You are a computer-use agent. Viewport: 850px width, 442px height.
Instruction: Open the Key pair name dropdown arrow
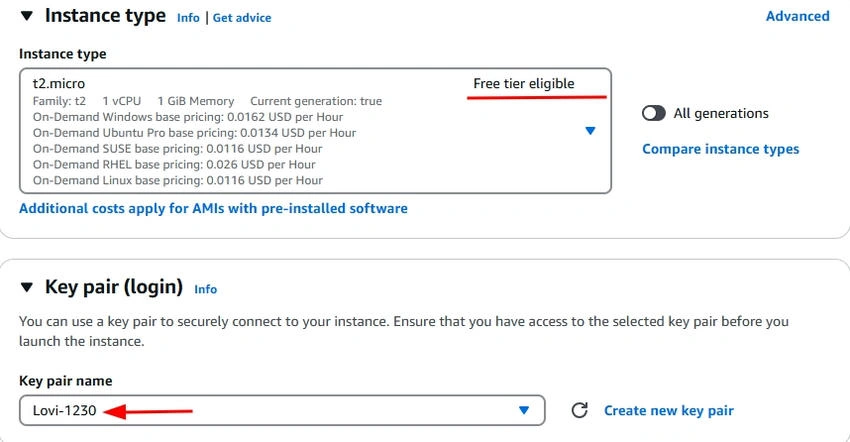(x=524, y=411)
